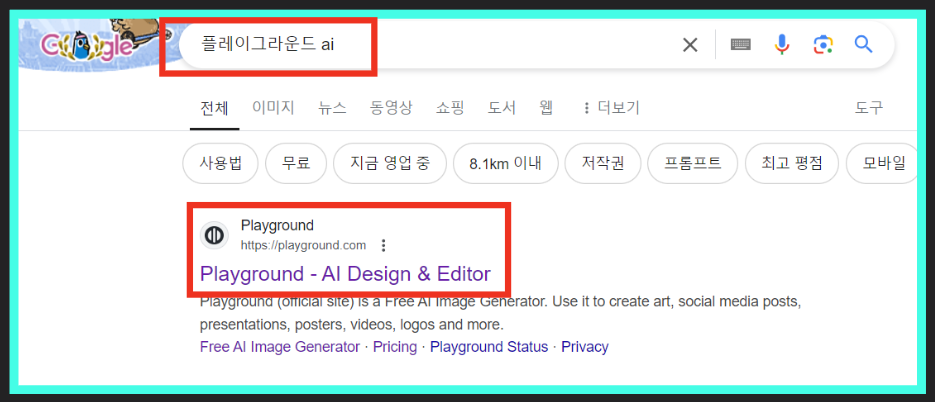Screen dimensions: 935x402
Task: Open Google Lens image search icon
Action: click(823, 45)
